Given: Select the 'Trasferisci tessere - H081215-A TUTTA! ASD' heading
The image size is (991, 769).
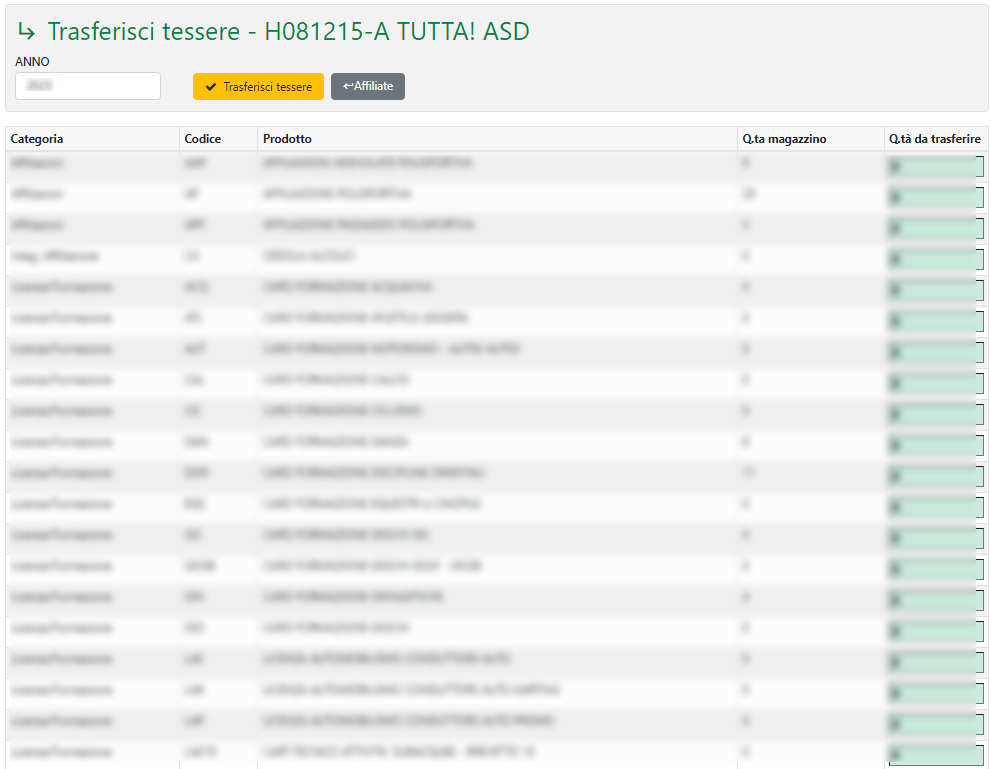Looking at the screenshot, I should tap(288, 33).
